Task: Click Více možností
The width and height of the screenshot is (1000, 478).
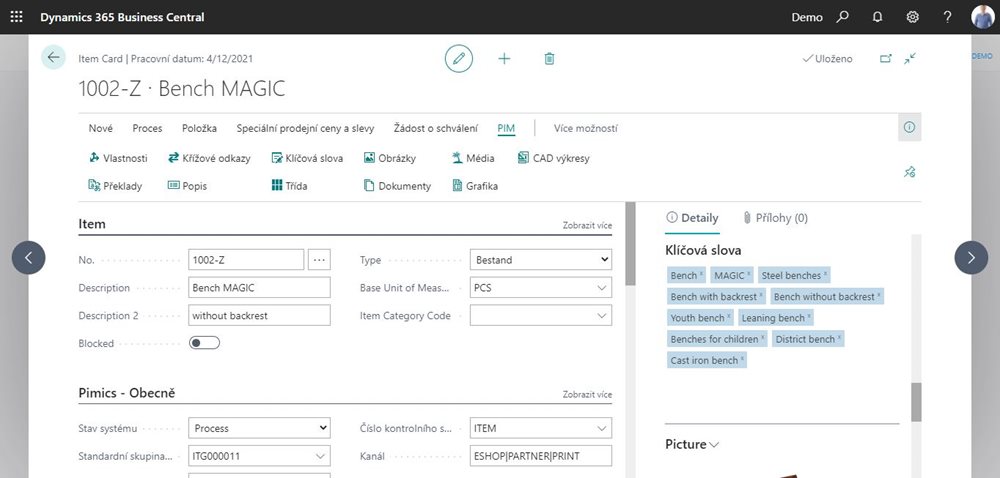Action: pyautogui.click(x=585, y=128)
